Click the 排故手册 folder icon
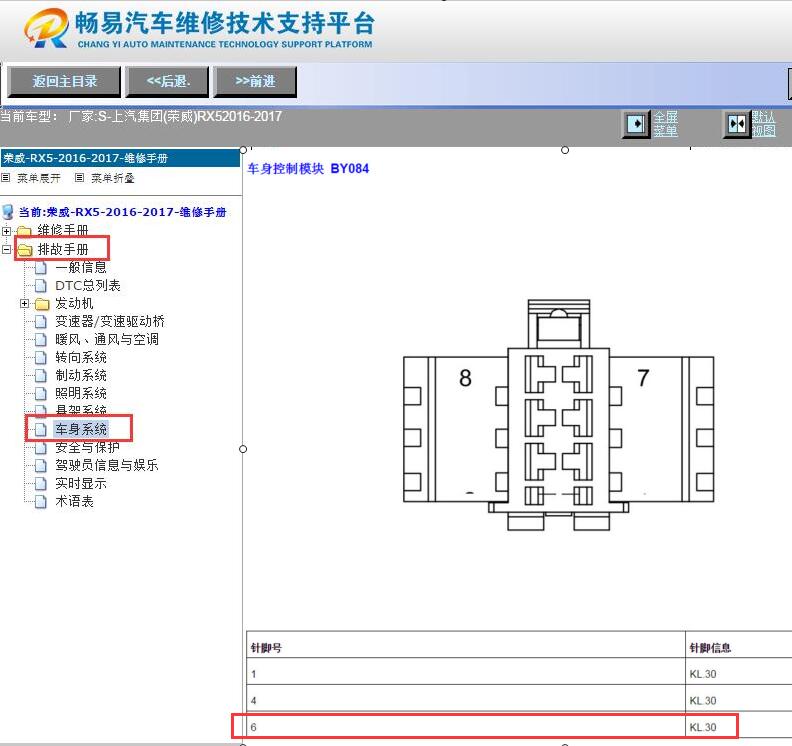Viewport: 792px width, 746px height. [25, 250]
